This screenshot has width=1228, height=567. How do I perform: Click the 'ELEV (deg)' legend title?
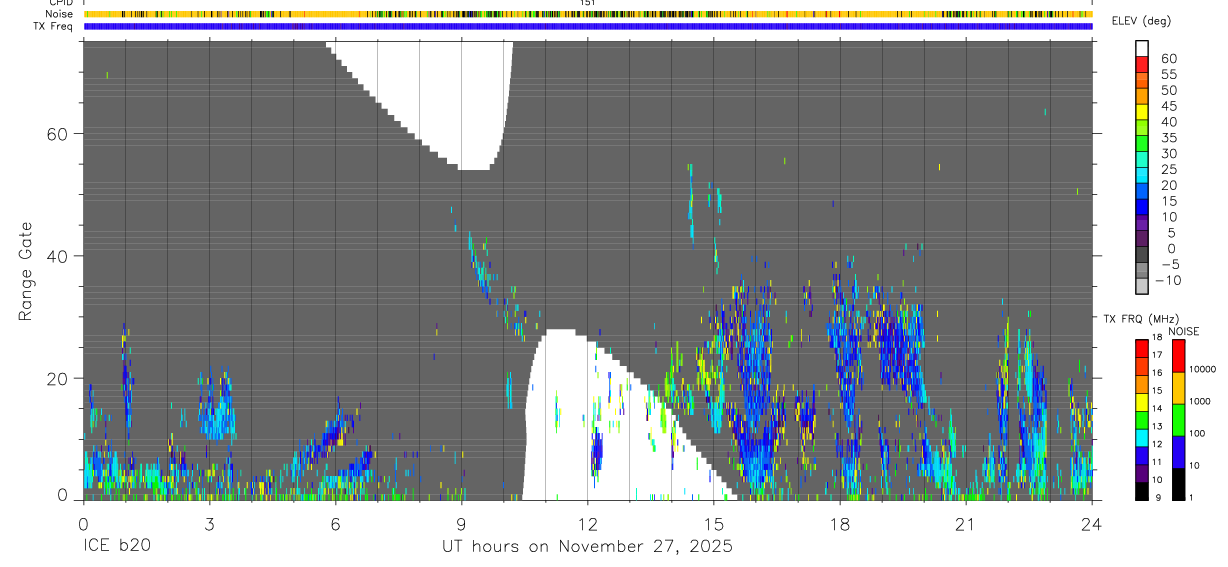pyautogui.click(x=1143, y=21)
